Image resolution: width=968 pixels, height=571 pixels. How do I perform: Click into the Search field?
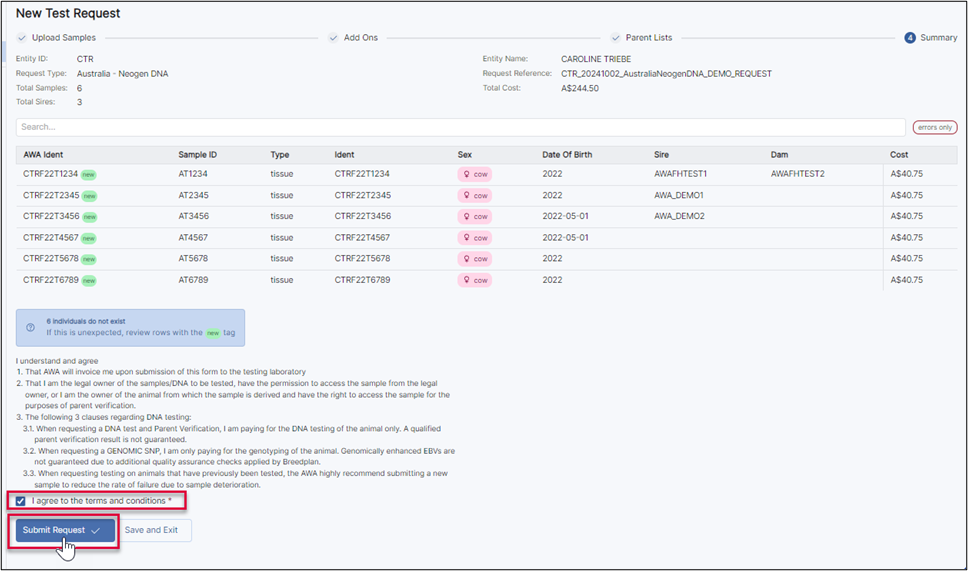(x=461, y=127)
